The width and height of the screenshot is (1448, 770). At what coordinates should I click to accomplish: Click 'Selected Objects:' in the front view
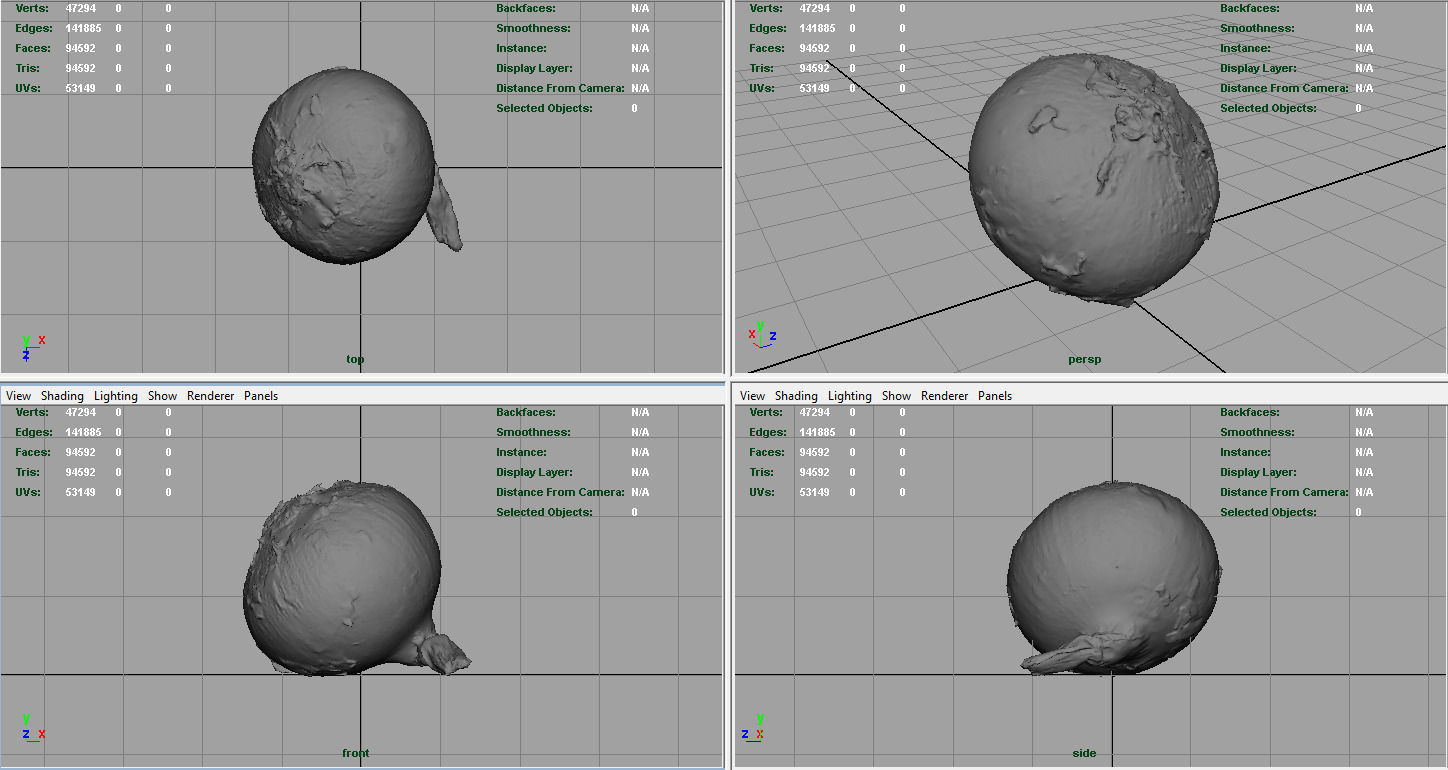click(x=544, y=512)
